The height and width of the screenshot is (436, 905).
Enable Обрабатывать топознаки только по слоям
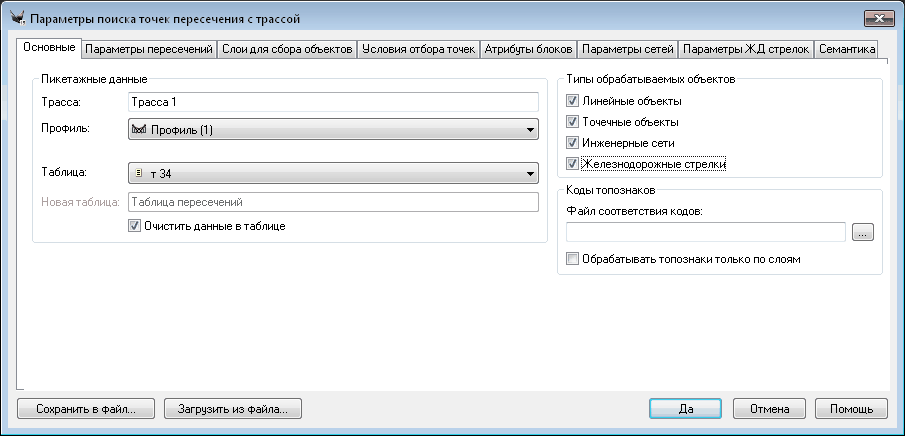click(572, 259)
